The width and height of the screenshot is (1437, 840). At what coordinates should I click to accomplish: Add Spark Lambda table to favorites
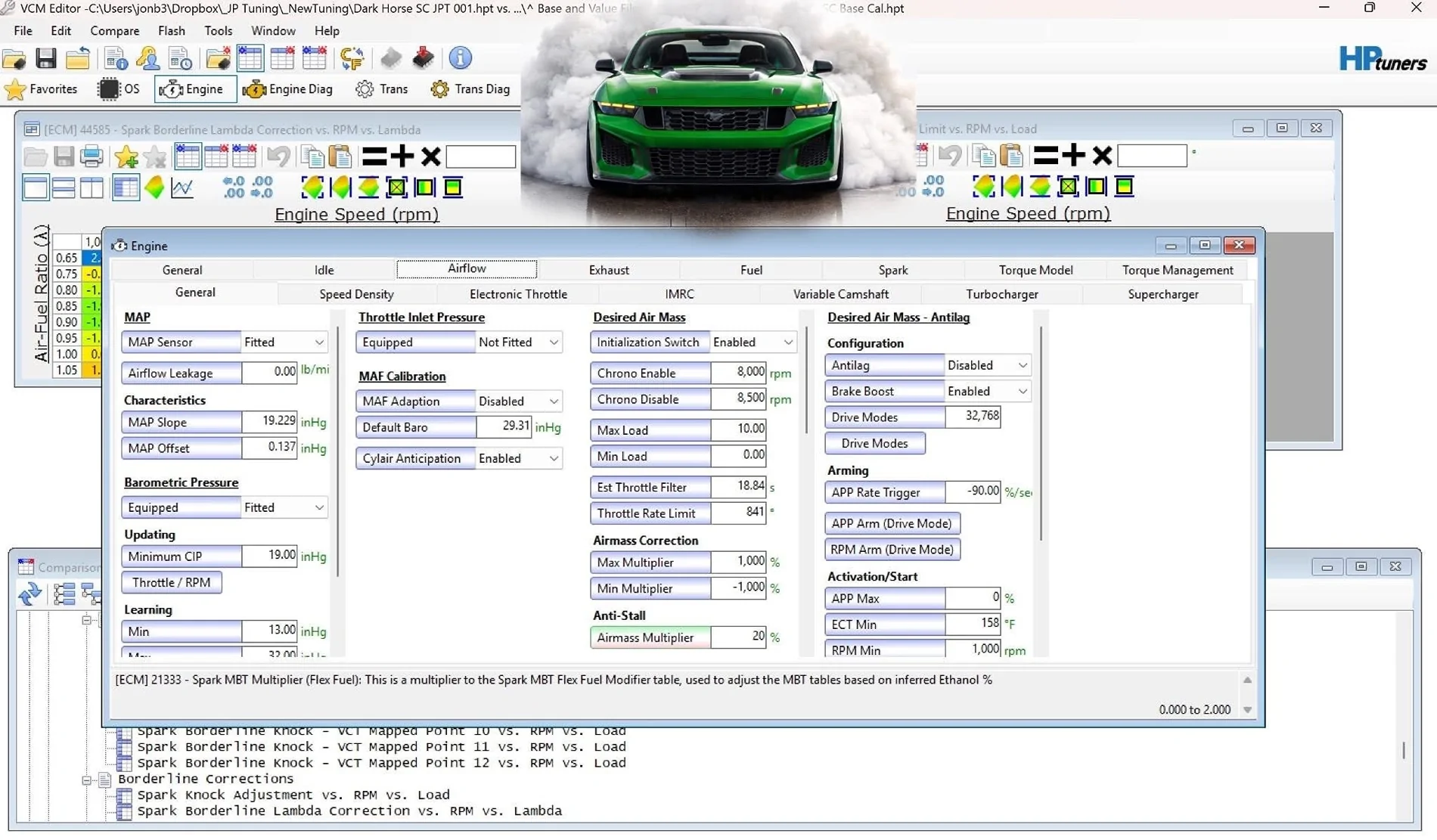coord(126,157)
